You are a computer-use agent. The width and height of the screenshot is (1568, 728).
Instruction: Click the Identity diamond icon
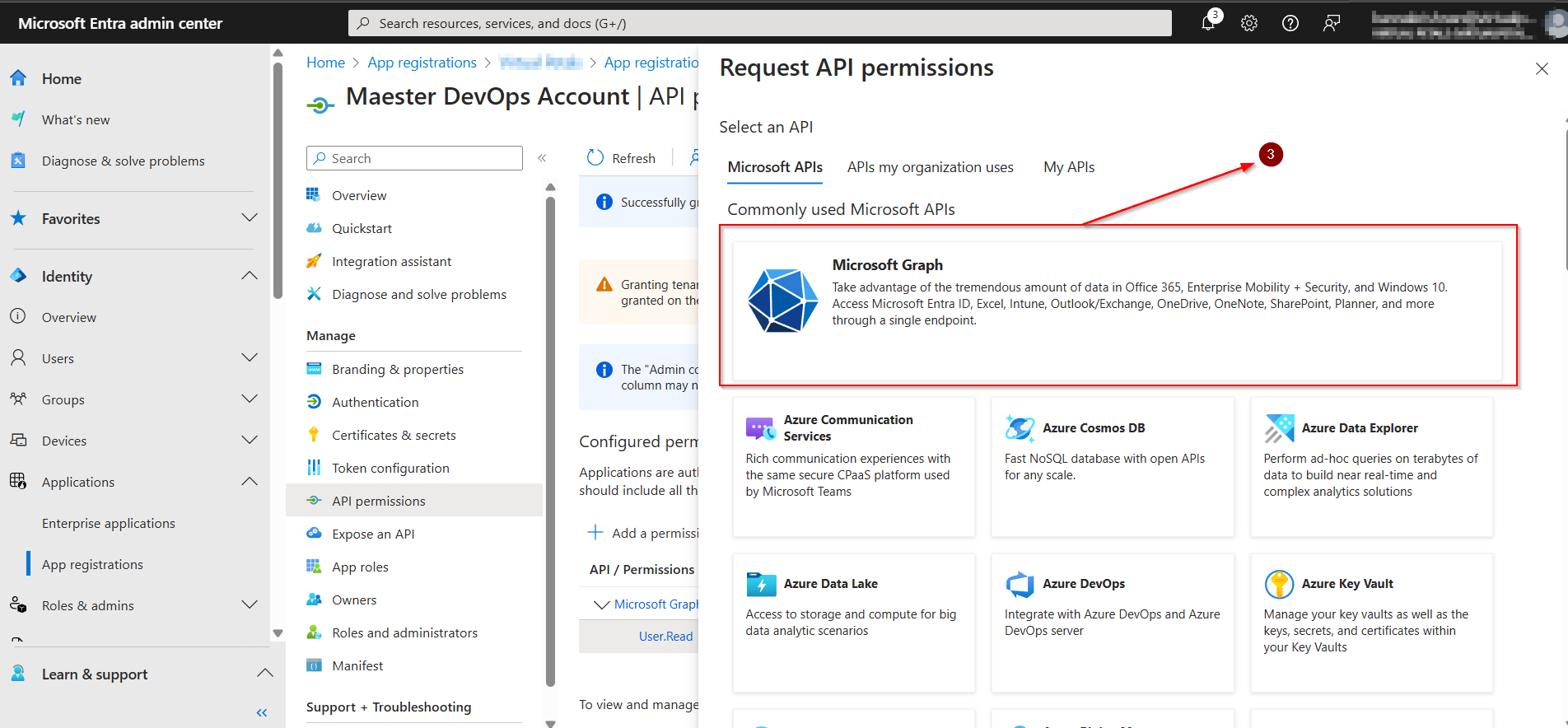point(18,276)
